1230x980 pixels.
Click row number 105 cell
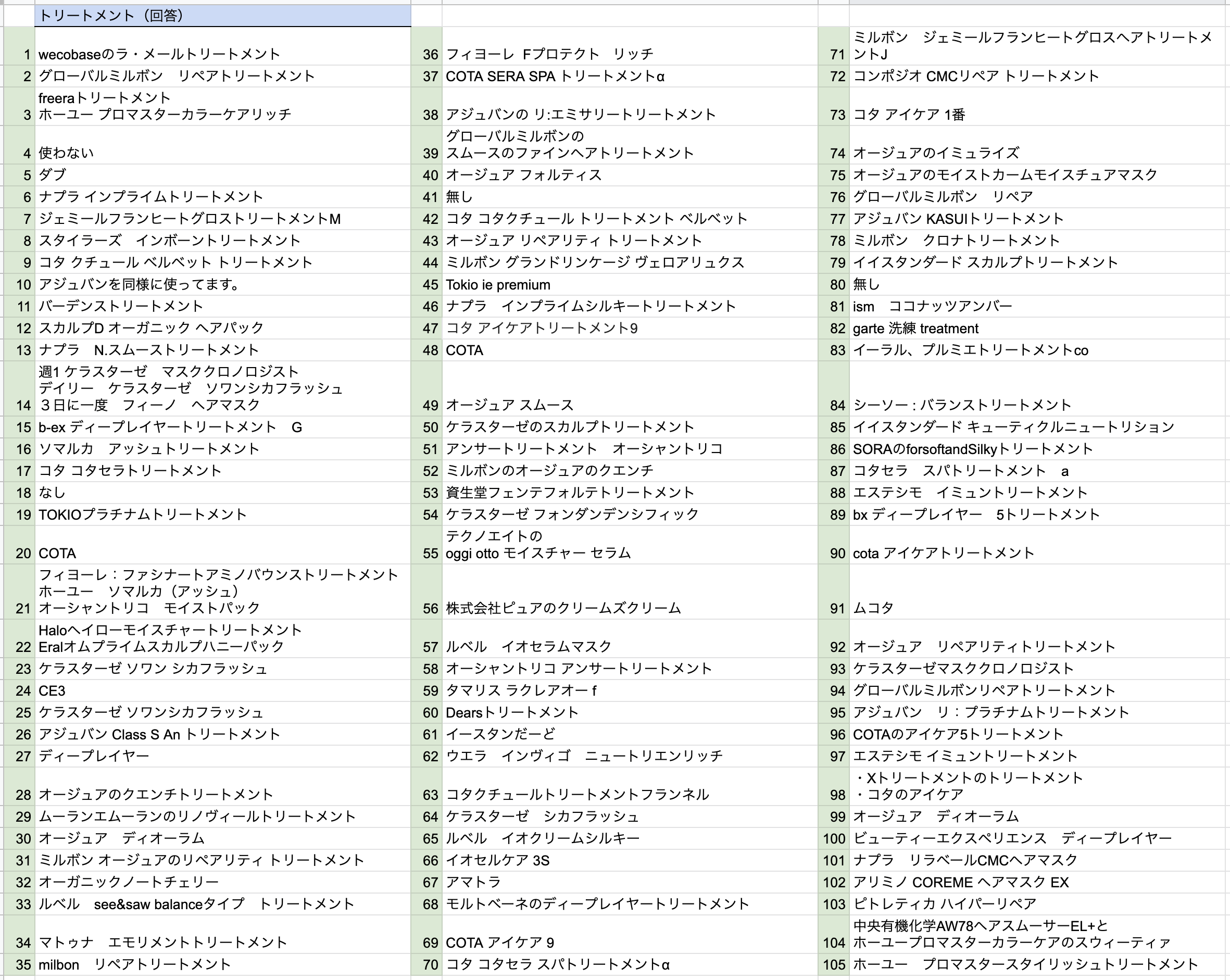(834, 964)
